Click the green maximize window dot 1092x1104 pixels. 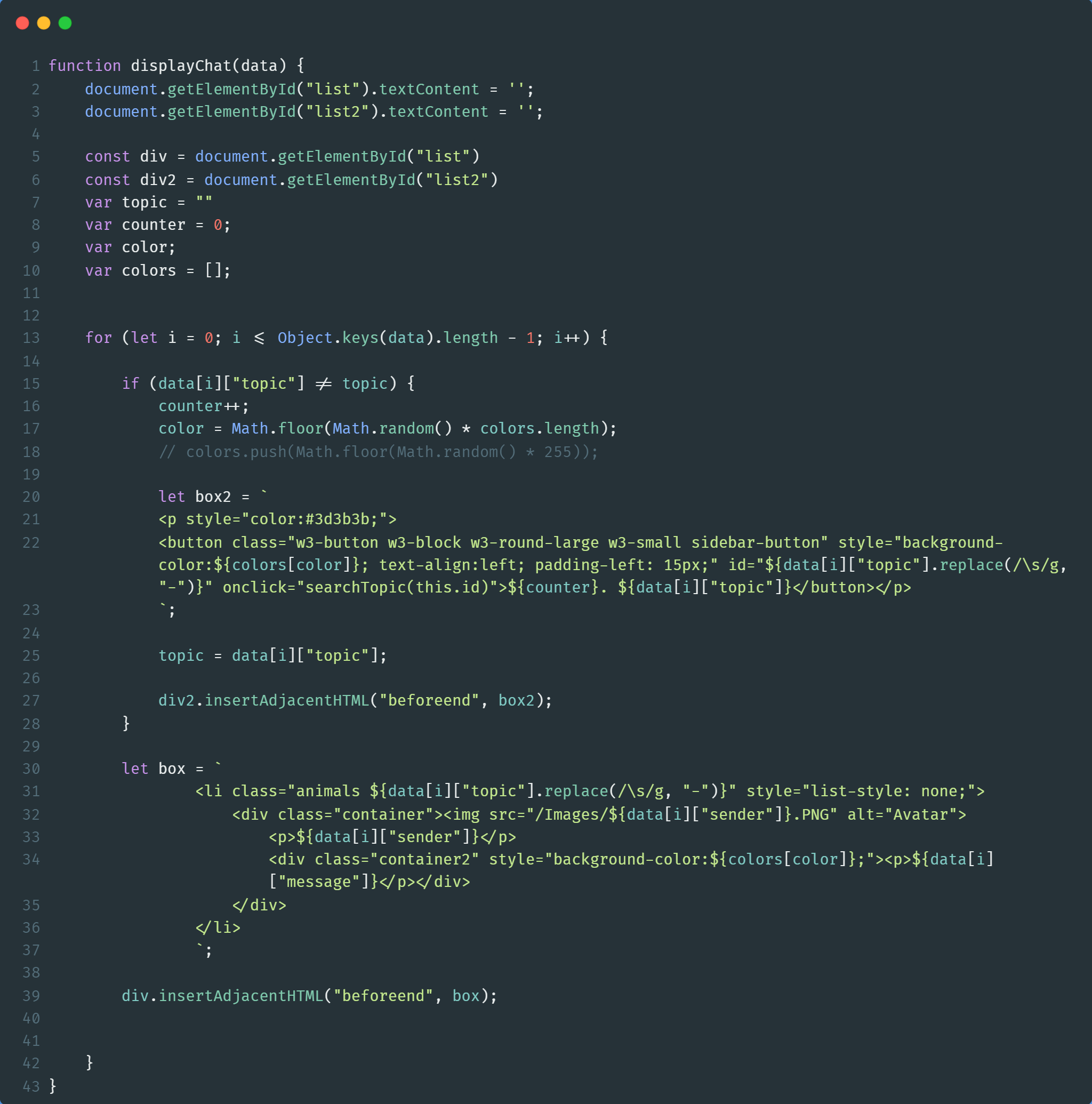click(65, 23)
